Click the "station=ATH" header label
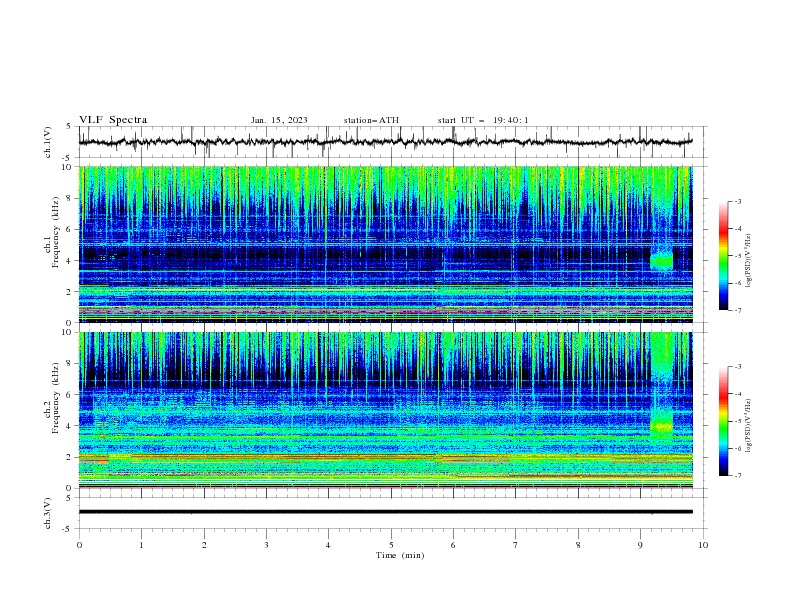Screen dimensions: 792x612 point(371,120)
